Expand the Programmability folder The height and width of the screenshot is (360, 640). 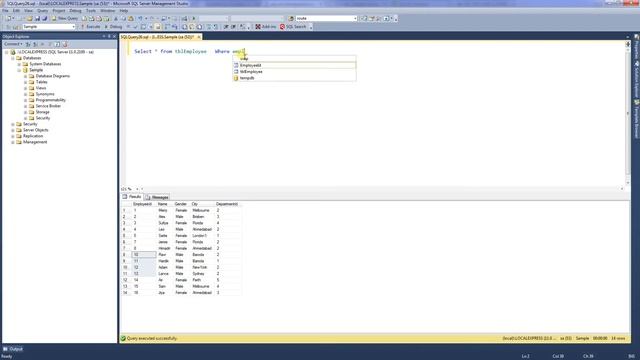[25, 100]
